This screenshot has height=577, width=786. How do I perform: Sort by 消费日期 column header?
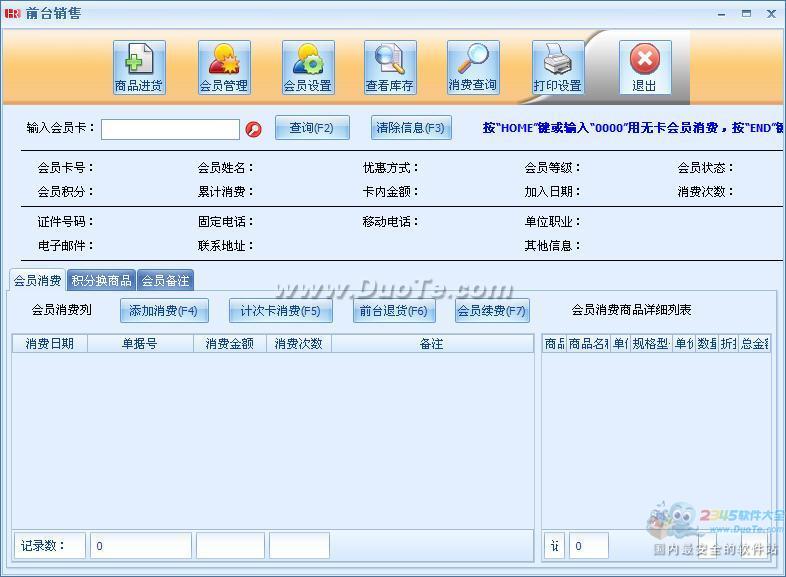pyautogui.click(x=49, y=344)
